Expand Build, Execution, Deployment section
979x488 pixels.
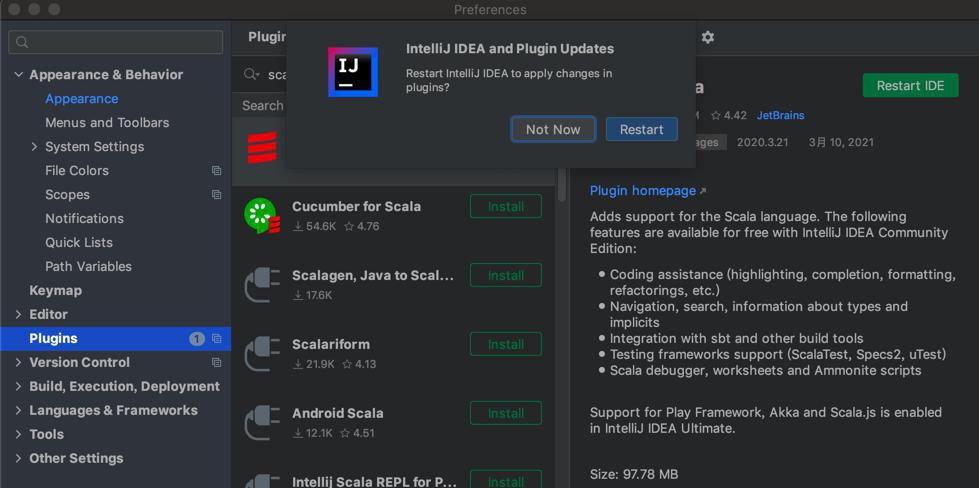pos(18,386)
